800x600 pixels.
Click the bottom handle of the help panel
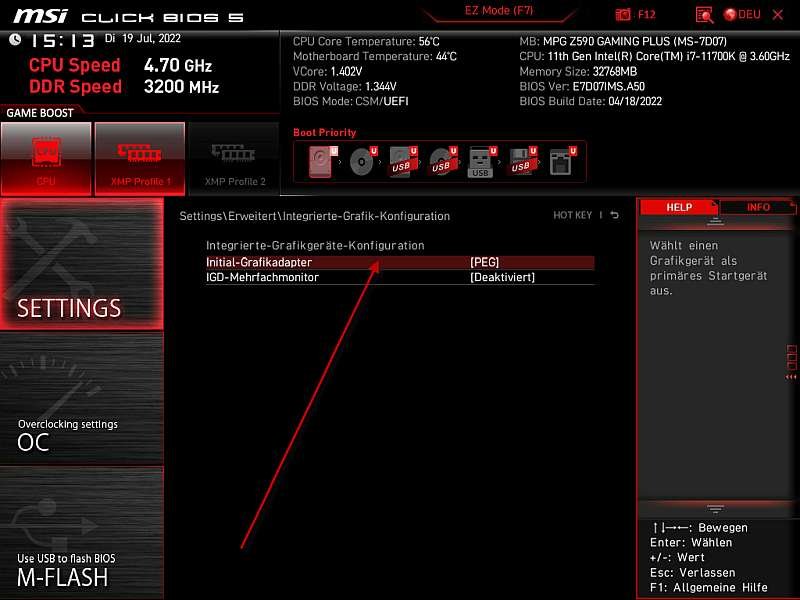pos(715,508)
